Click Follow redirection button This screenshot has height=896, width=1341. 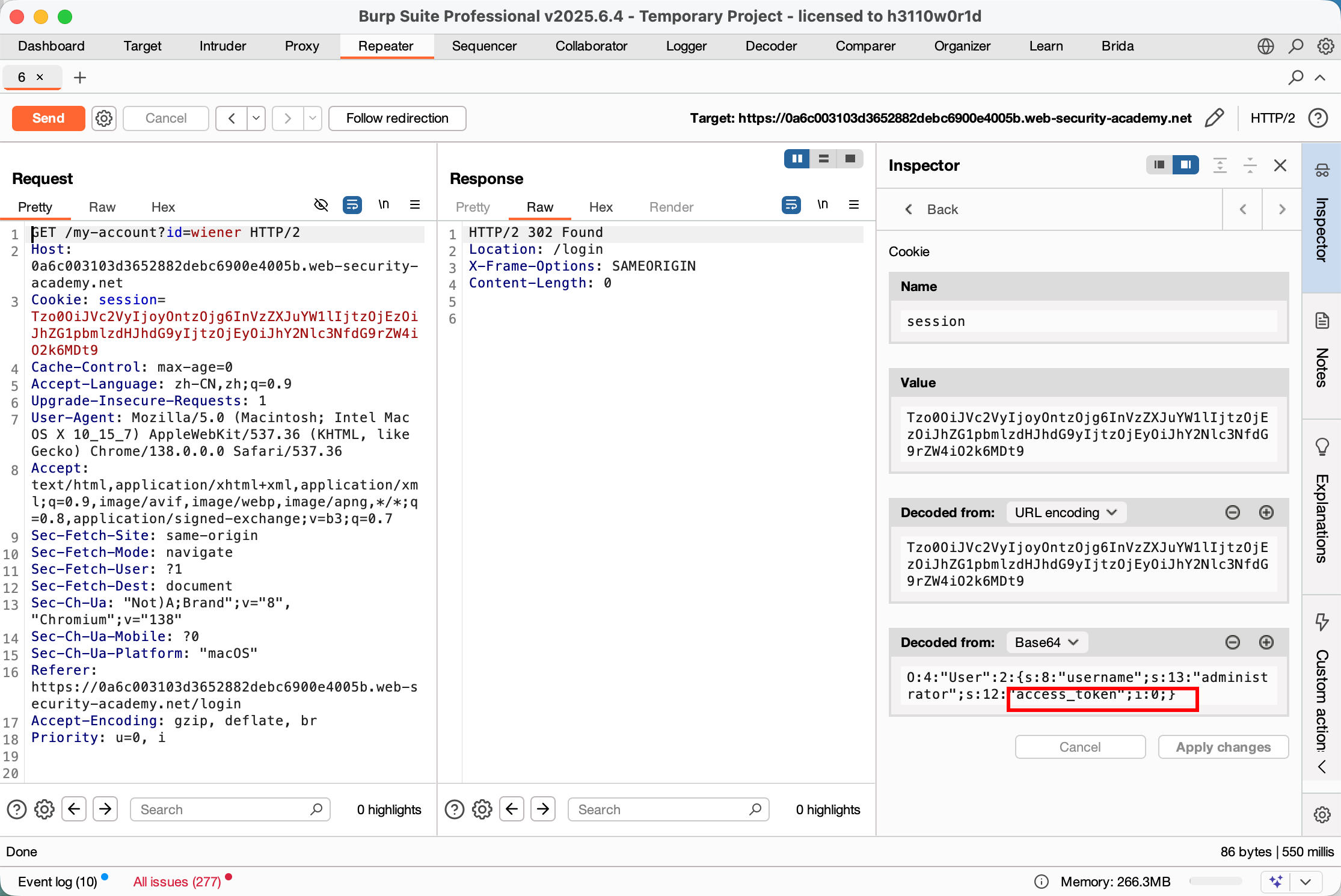point(397,118)
